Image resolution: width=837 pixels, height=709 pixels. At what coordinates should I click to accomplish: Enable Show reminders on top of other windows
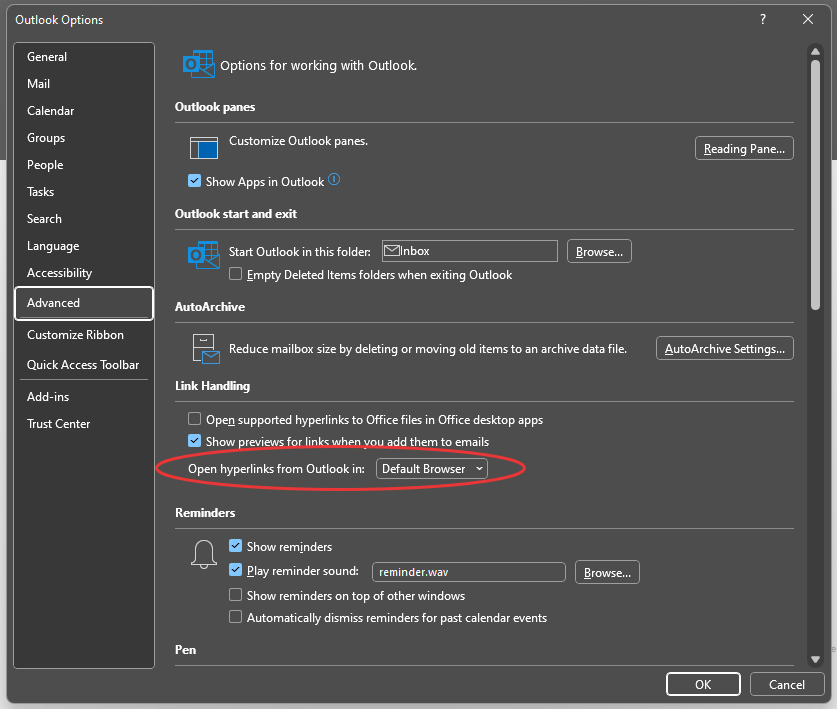coord(235,595)
